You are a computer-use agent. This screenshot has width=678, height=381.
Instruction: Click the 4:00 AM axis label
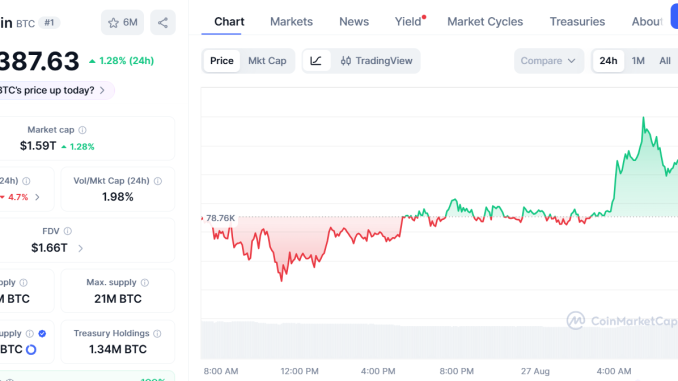pyautogui.click(x=614, y=371)
